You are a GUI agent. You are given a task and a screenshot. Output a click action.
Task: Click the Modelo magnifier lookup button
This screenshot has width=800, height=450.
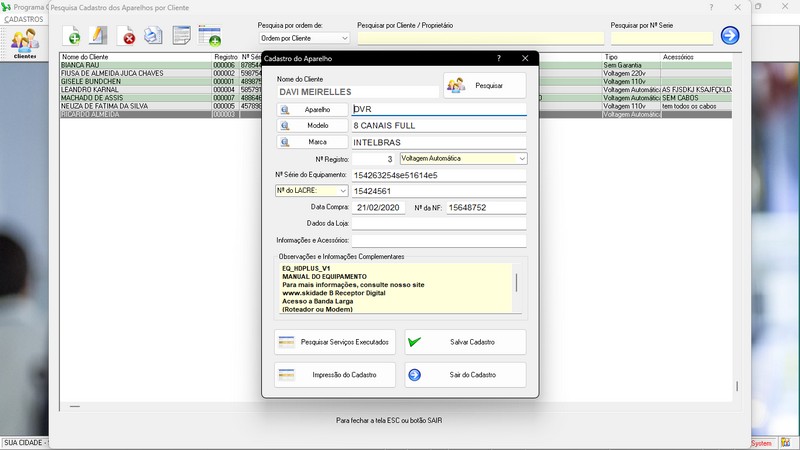[312, 125]
